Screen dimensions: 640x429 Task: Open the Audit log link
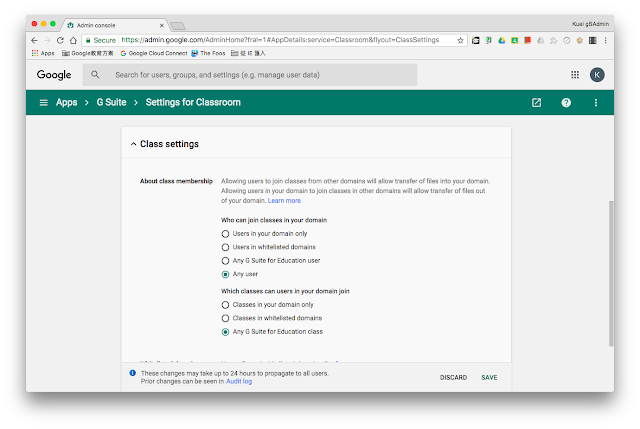(x=239, y=381)
